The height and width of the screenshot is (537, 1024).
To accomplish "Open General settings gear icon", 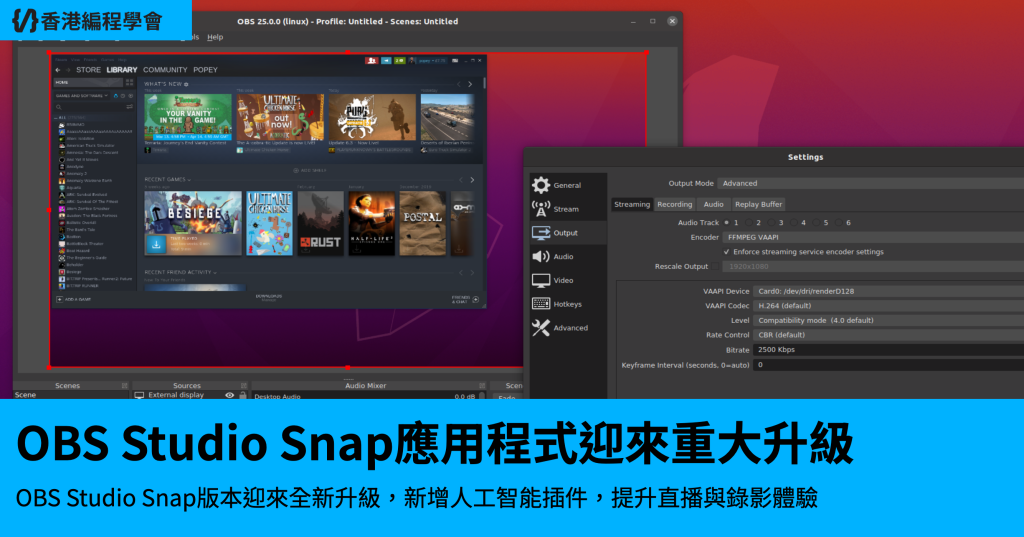I will 541,185.
